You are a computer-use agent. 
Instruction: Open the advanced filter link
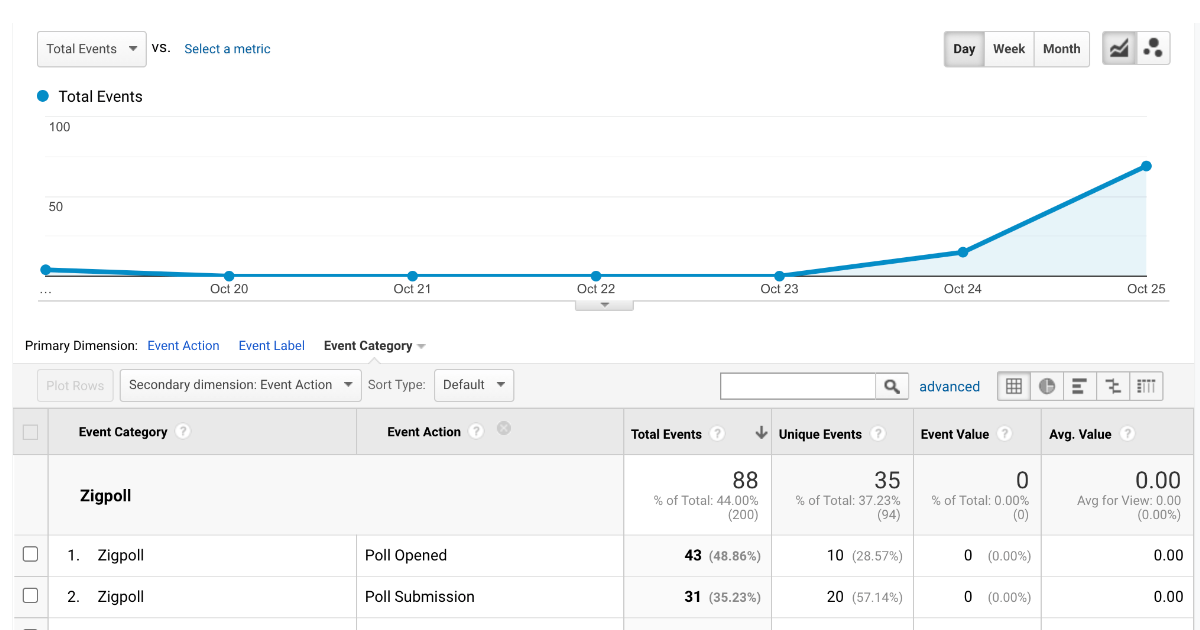pos(949,387)
